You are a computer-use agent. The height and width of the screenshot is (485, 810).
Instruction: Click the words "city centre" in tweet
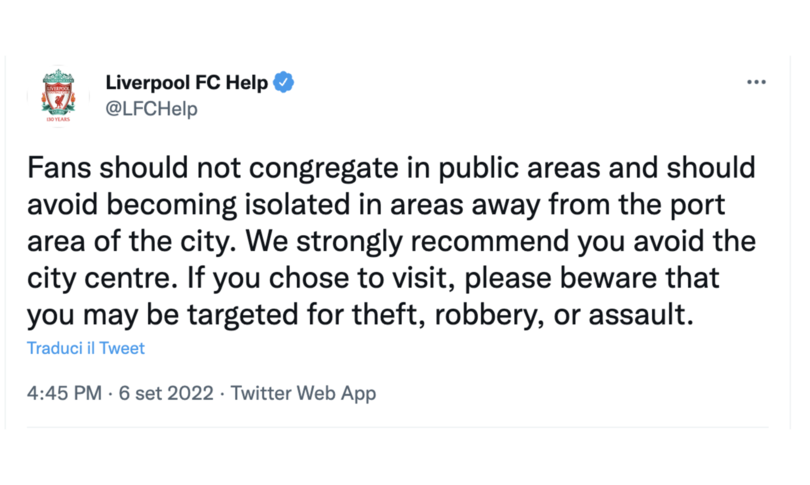click(x=99, y=278)
